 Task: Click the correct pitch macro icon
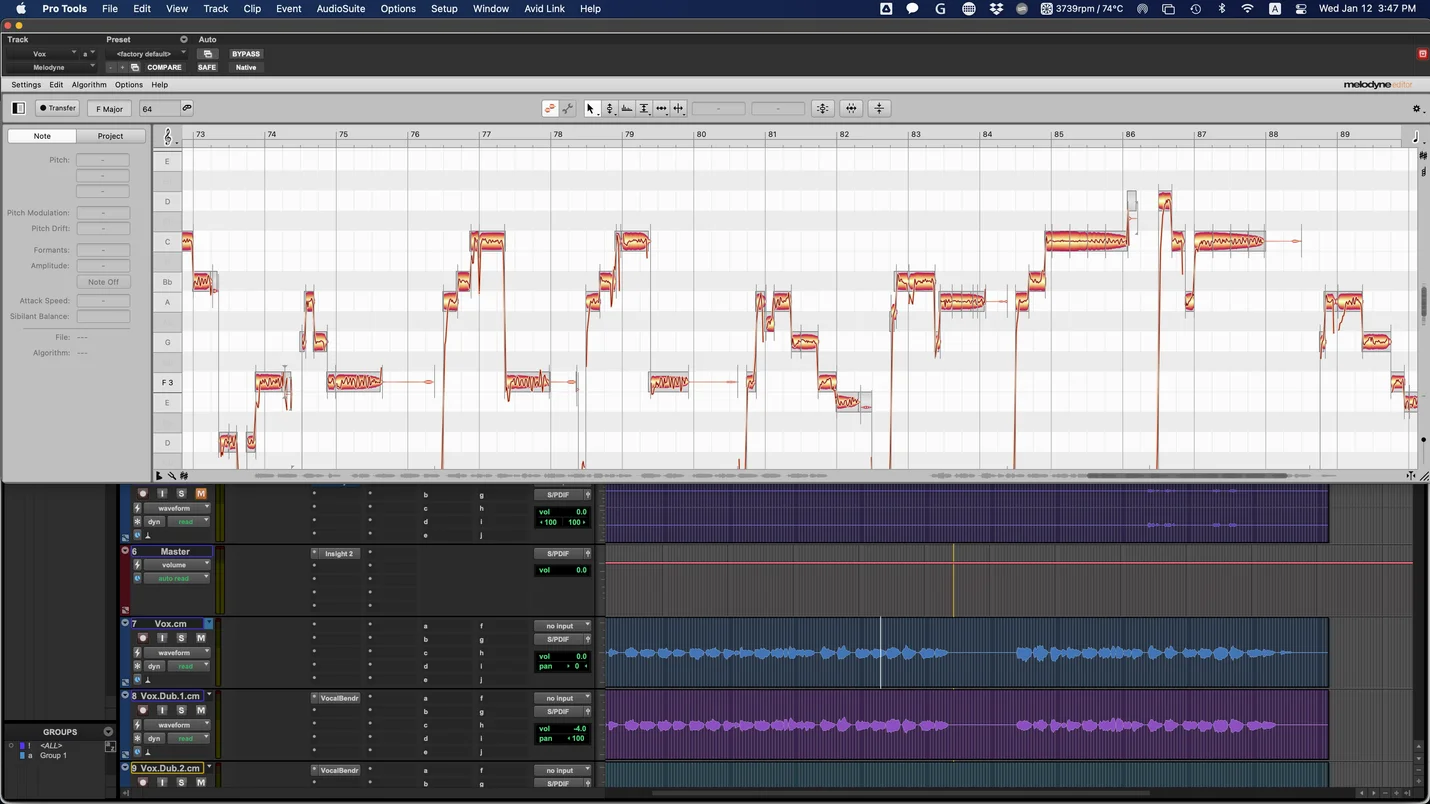(823, 108)
